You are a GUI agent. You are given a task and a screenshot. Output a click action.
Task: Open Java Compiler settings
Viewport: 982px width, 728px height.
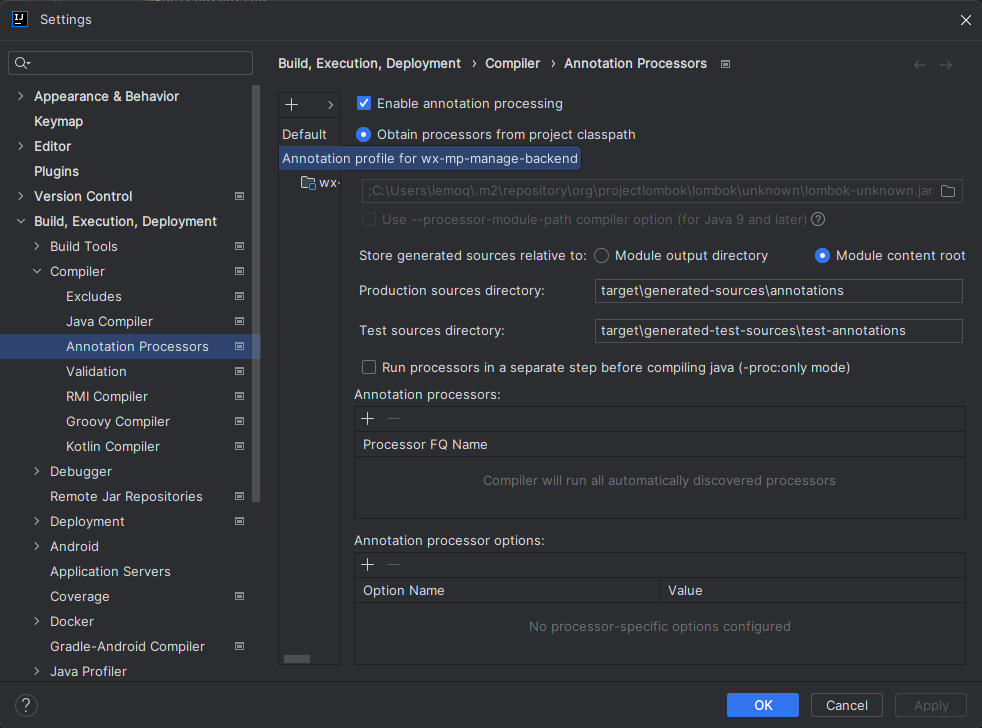(x=110, y=321)
